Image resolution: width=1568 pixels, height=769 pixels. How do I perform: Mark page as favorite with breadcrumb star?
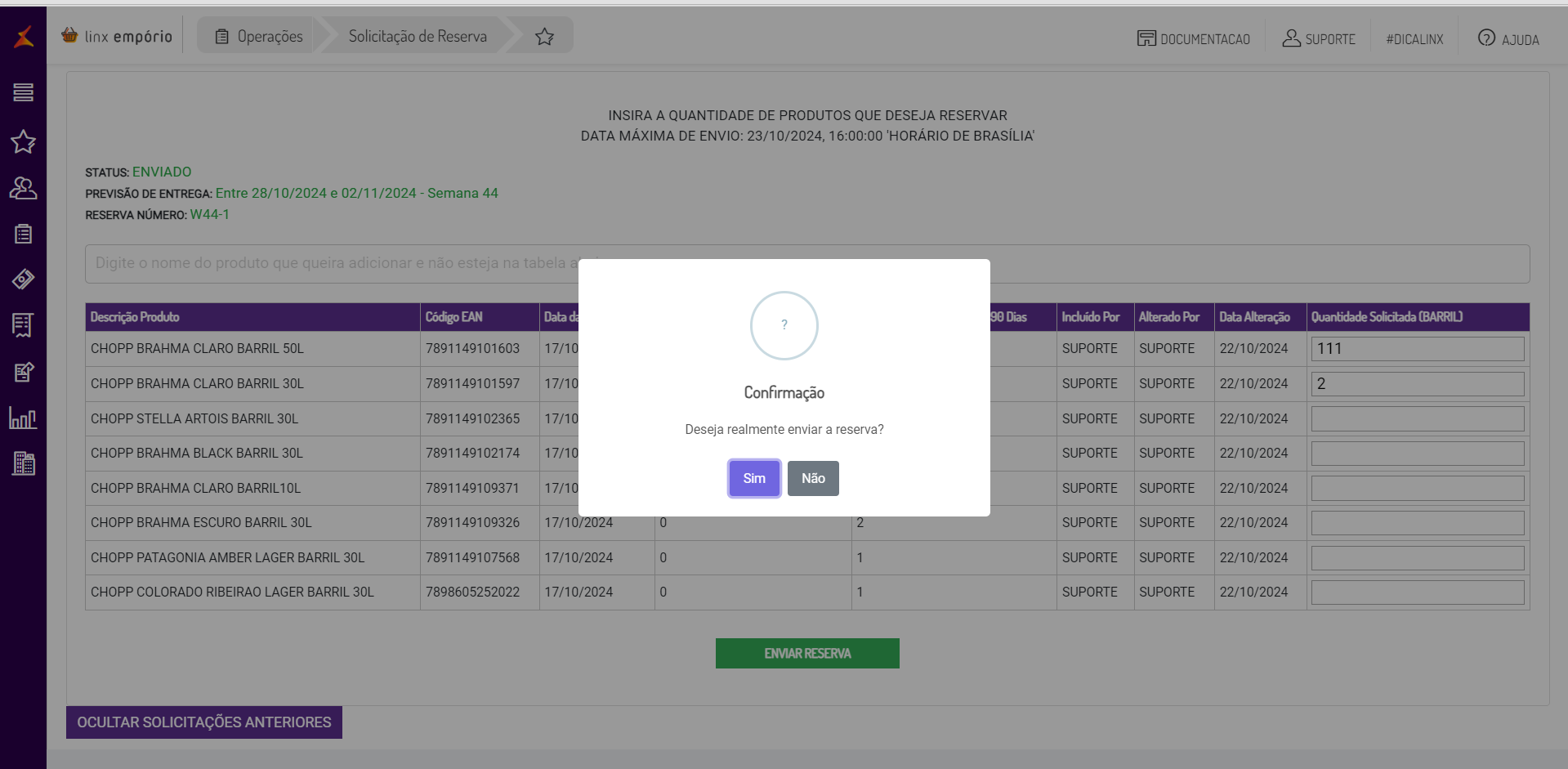[x=544, y=37]
